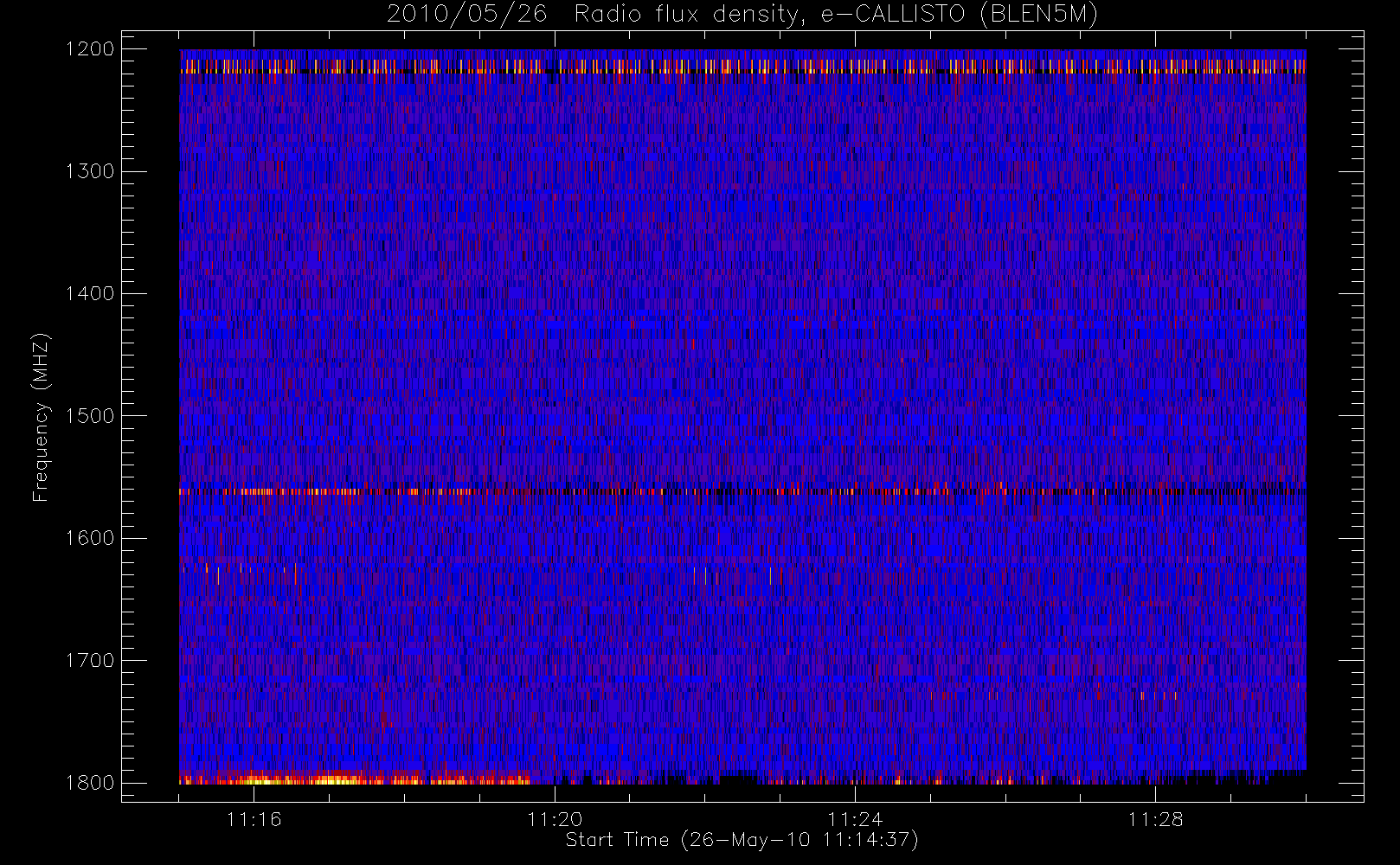Select the 1600 frequency tick label
Screen dimensions: 1400x865
tap(90, 538)
